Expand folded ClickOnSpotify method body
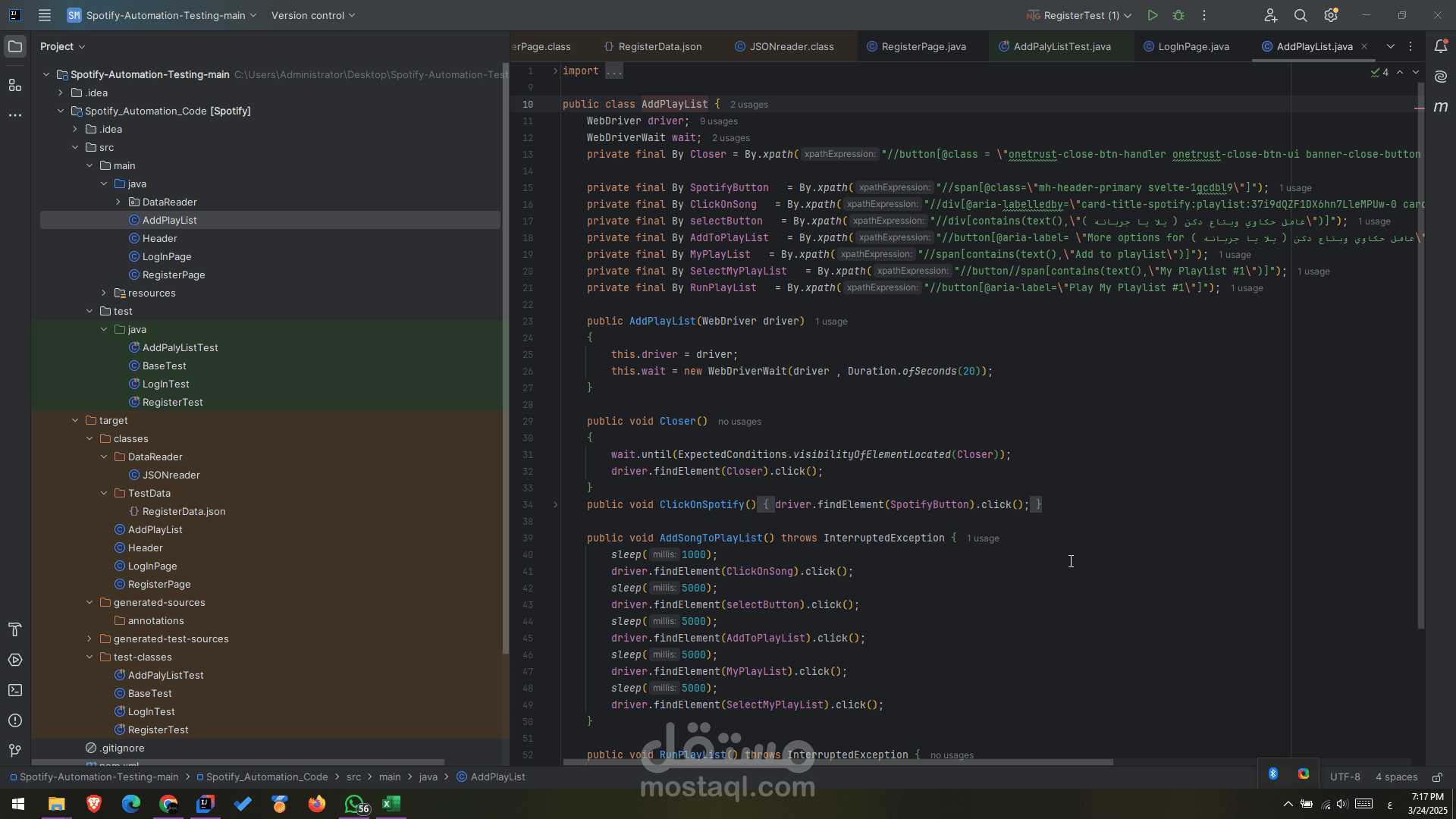 (x=555, y=504)
